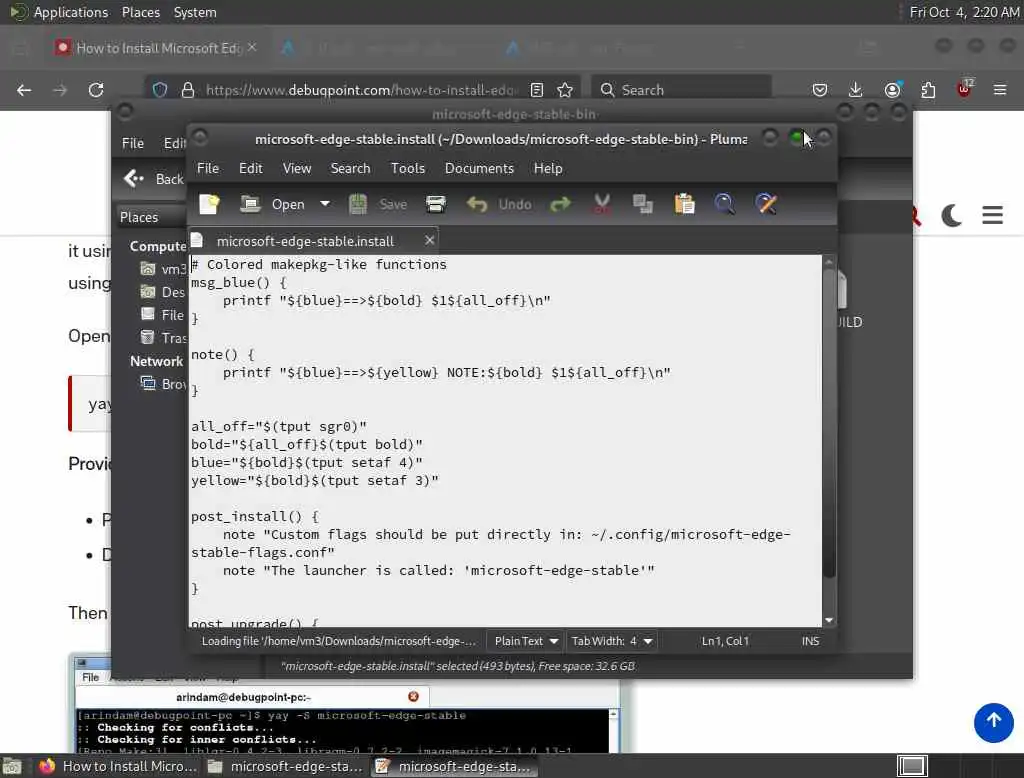
Task: Expand the Open recent files dropdown arrow
Action: click(x=325, y=204)
